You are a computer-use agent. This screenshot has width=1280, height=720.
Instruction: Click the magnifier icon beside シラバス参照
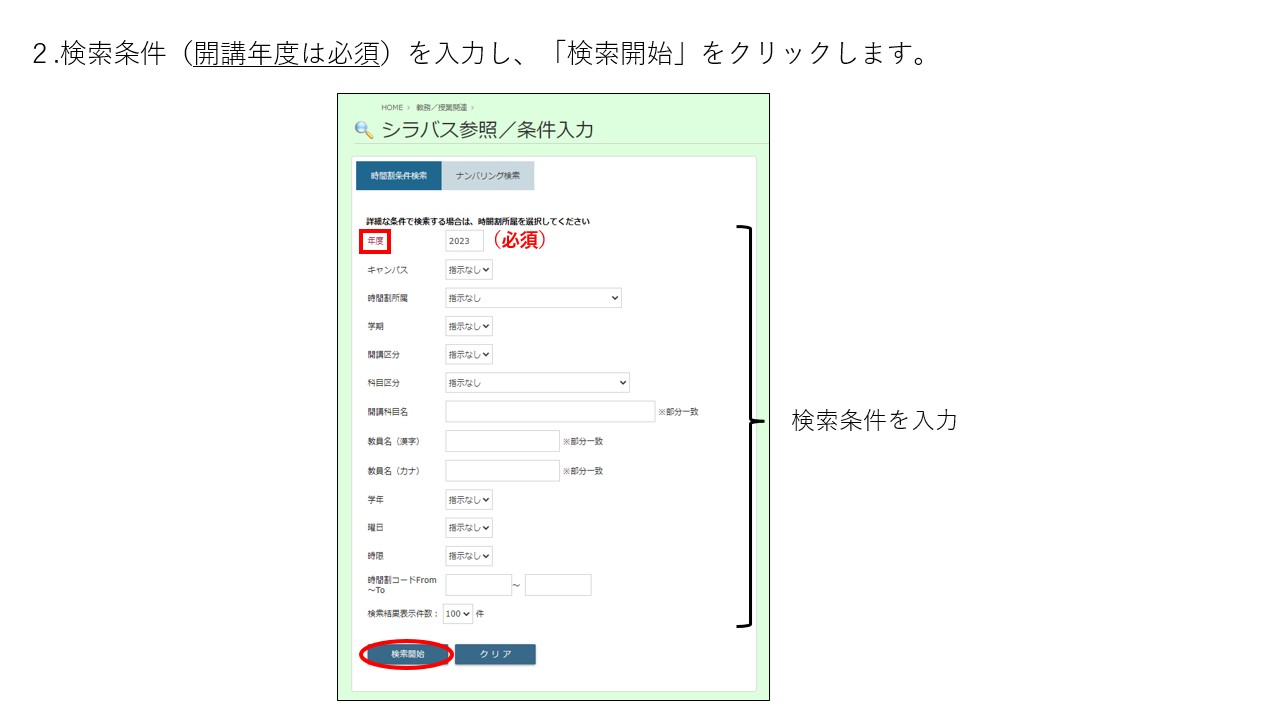pyautogui.click(x=364, y=130)
